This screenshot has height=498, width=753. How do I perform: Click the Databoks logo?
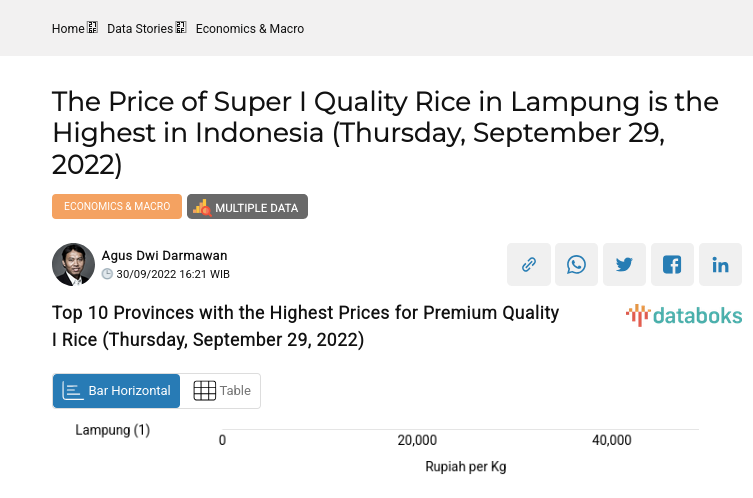(x=684, y=316)
